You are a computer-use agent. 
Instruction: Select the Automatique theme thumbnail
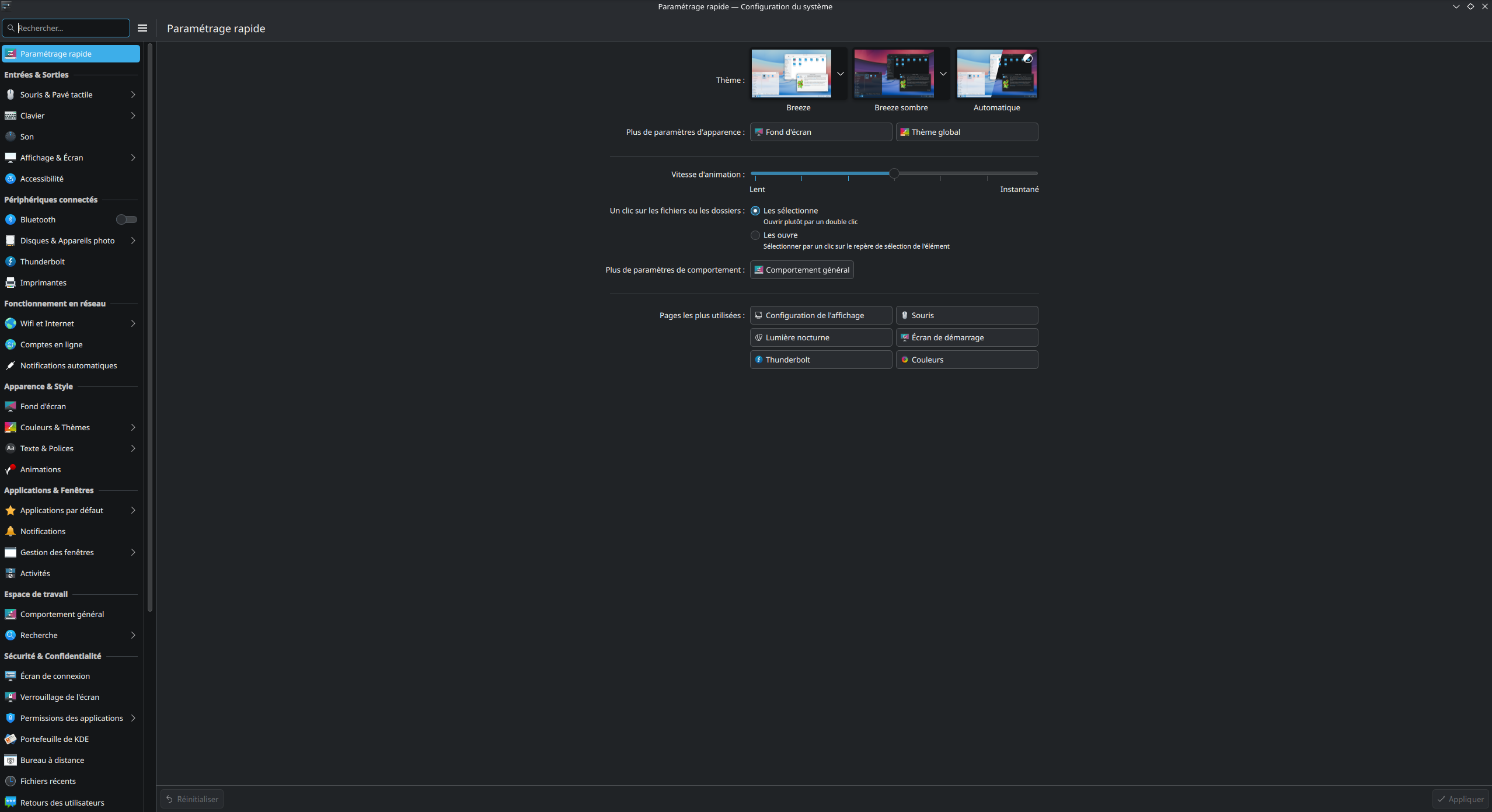pos(997,74)
